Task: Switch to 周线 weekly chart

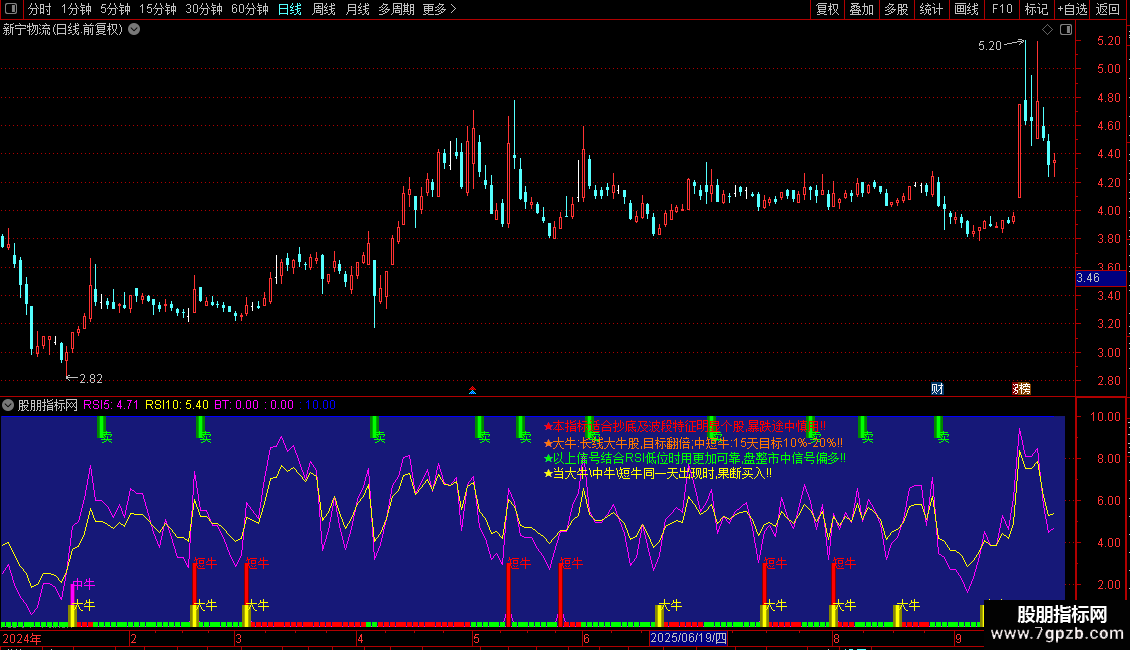Action: [324, 9]
